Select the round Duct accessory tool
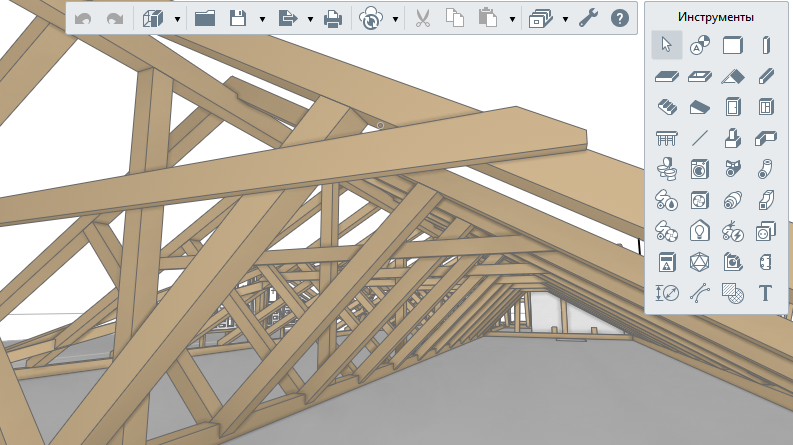This screenshot has width=793, height=445. tap(733, 200)
